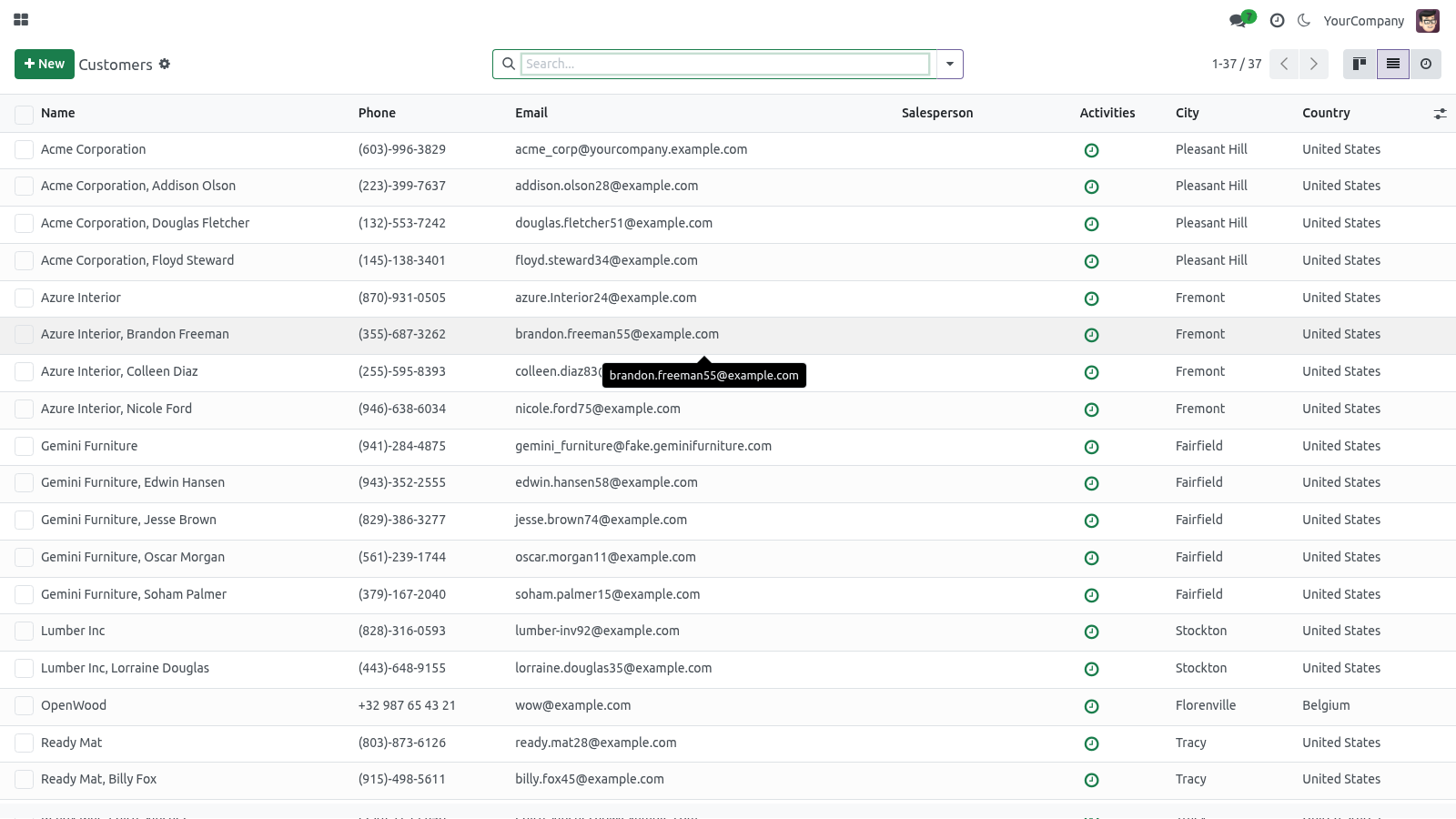Open the user avatar menu

click(1428, 20)
